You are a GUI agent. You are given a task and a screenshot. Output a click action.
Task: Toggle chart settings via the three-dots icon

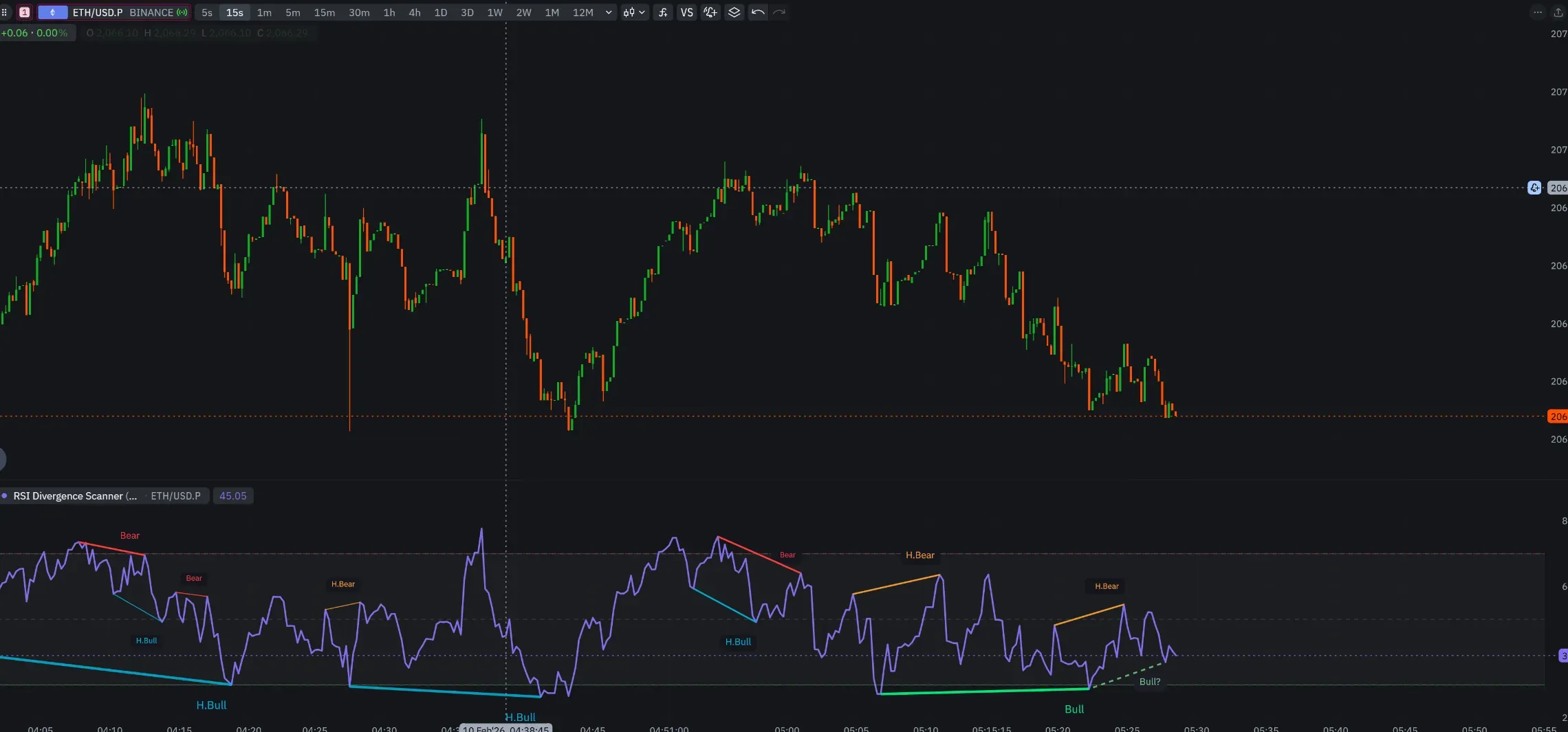[1538, 12]
